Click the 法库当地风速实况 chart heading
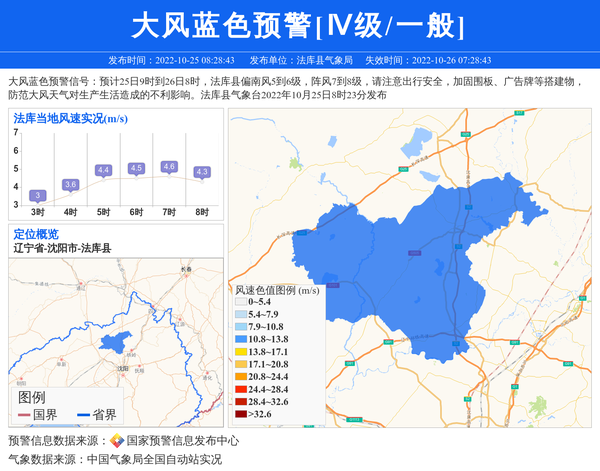Screen dimensions: 600x471 70,118
